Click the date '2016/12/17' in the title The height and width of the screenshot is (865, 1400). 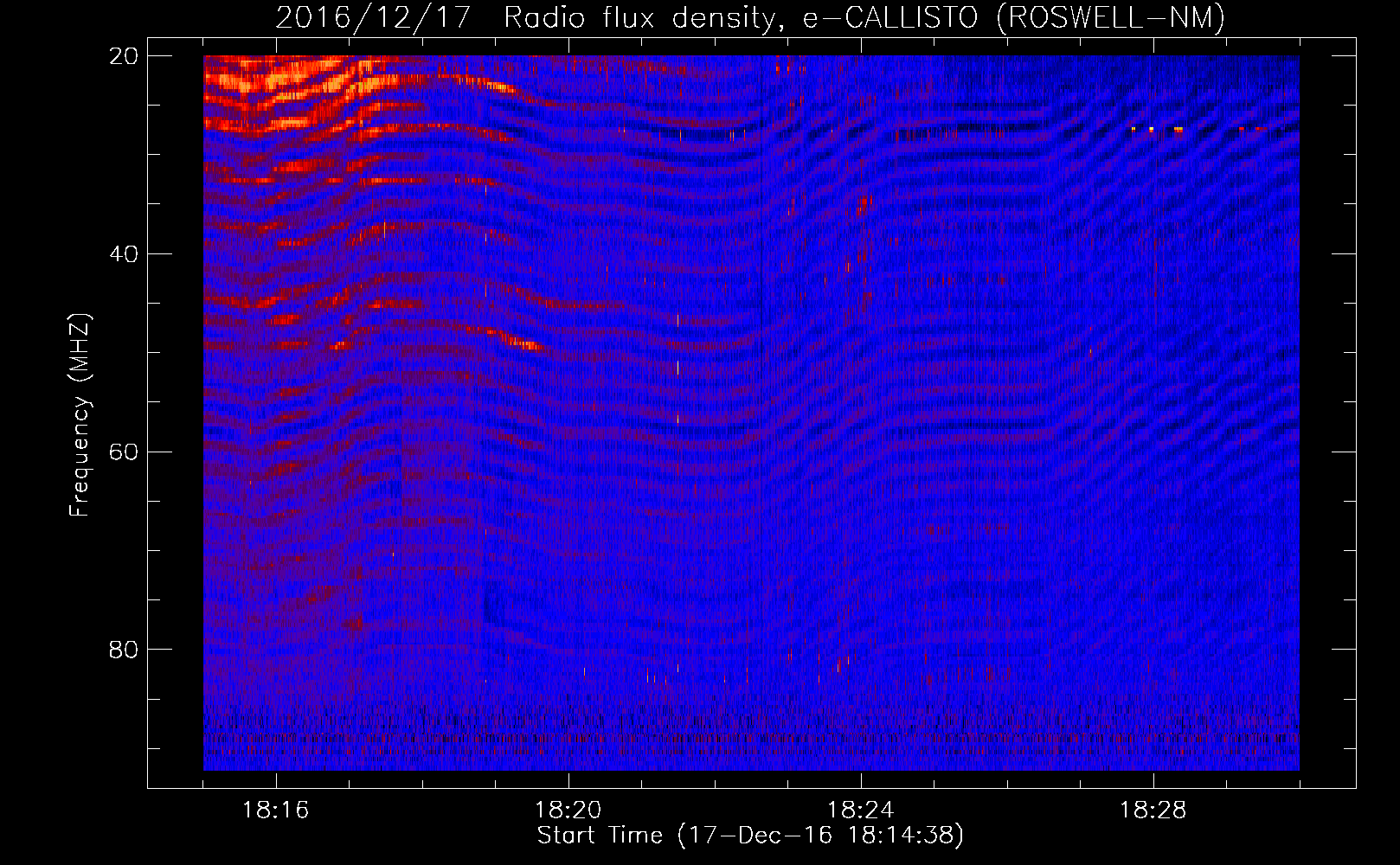[373, 17]
